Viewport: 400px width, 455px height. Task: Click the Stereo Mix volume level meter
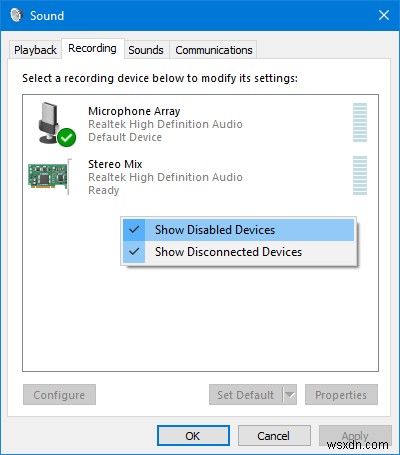point(360,175)
